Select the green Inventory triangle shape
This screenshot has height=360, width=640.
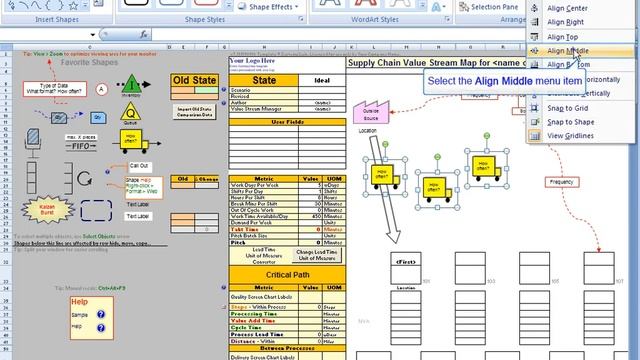[x=131, y=84]
